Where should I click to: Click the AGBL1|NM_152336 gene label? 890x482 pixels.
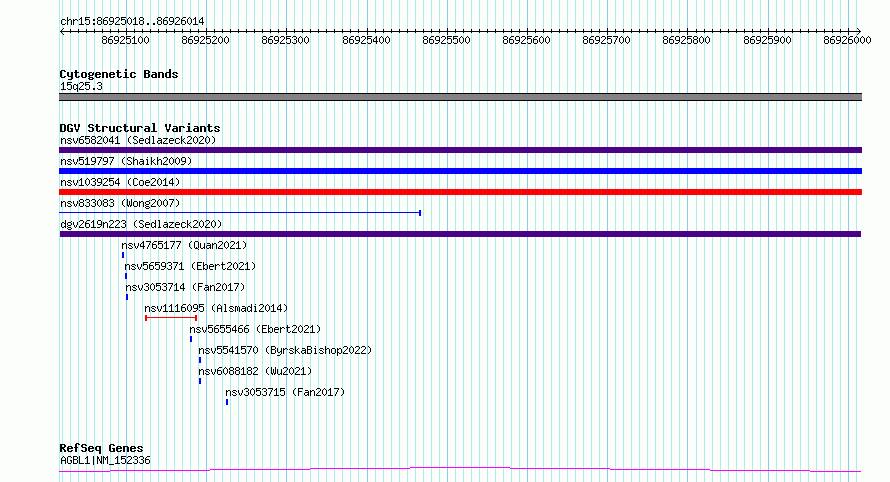(x=105, y=460)
